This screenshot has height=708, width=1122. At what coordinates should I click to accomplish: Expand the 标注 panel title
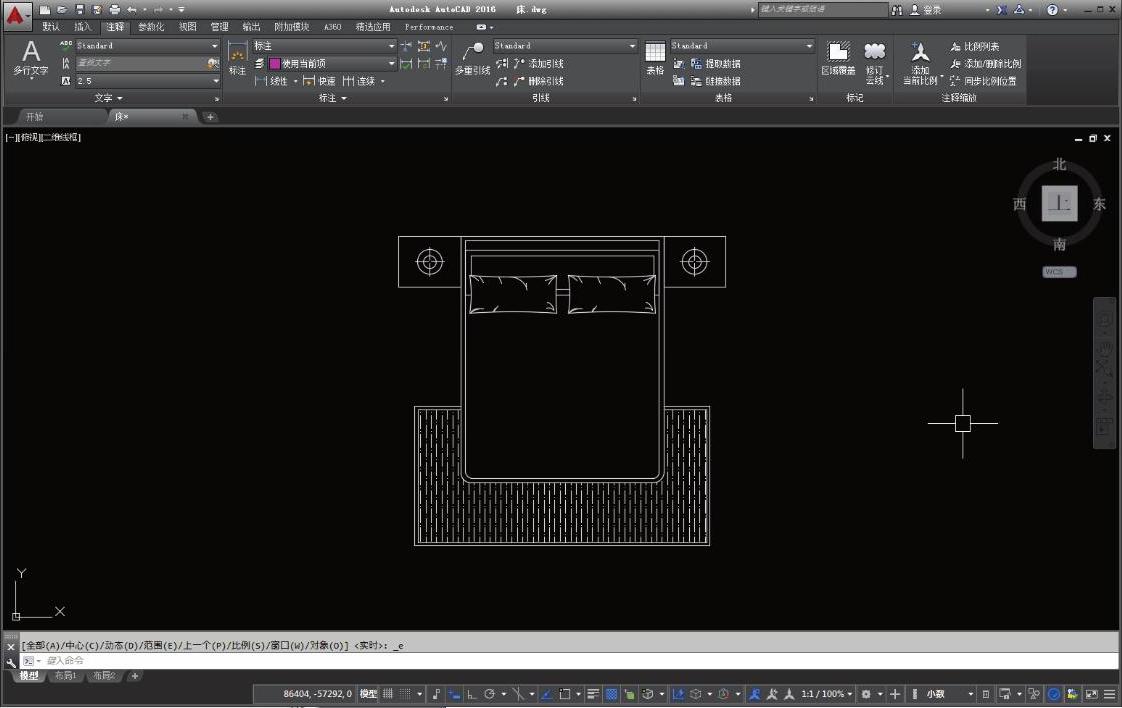[332, 98]
